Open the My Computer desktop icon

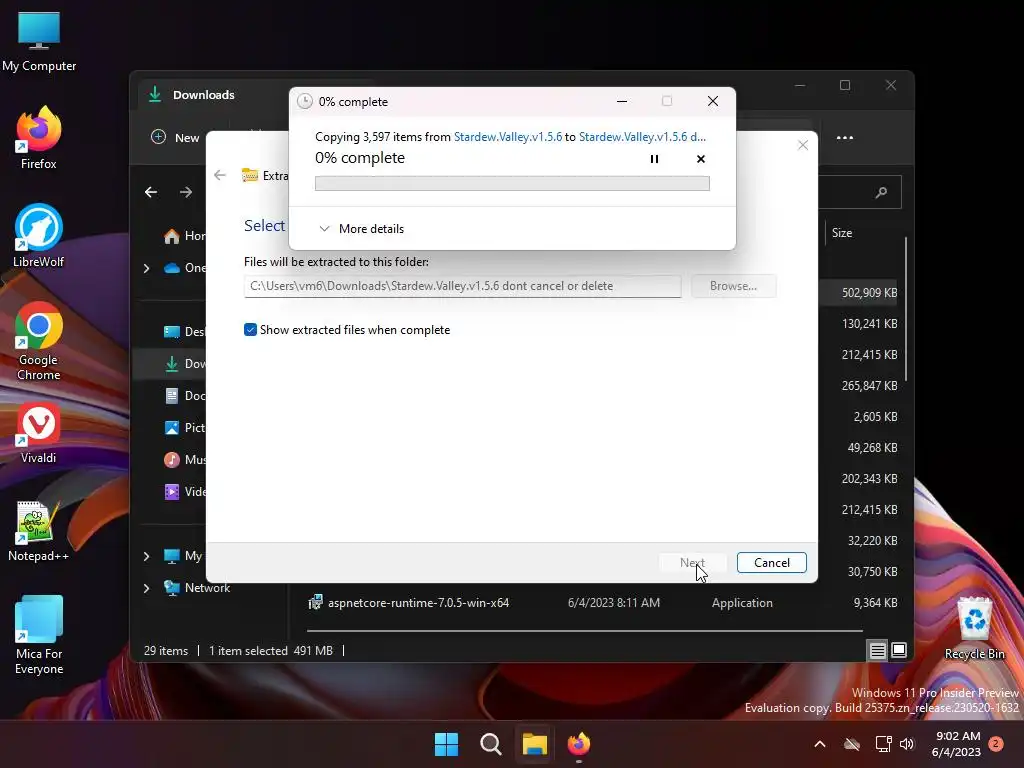point(39,42)
